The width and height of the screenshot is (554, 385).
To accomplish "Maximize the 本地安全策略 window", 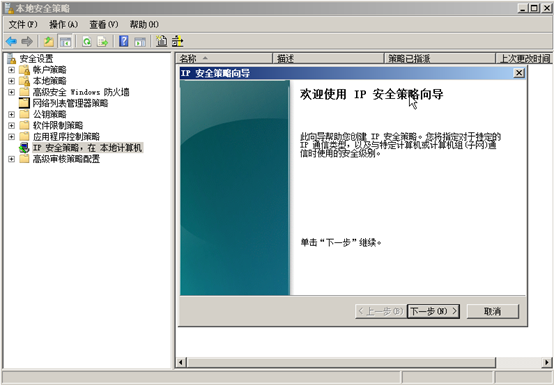I will pos(534,8).
